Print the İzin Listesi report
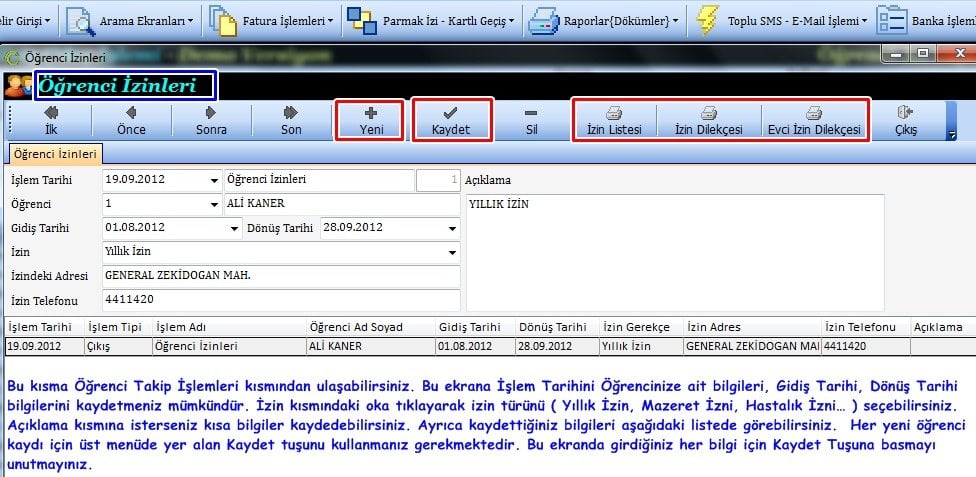 pos(614,120)
